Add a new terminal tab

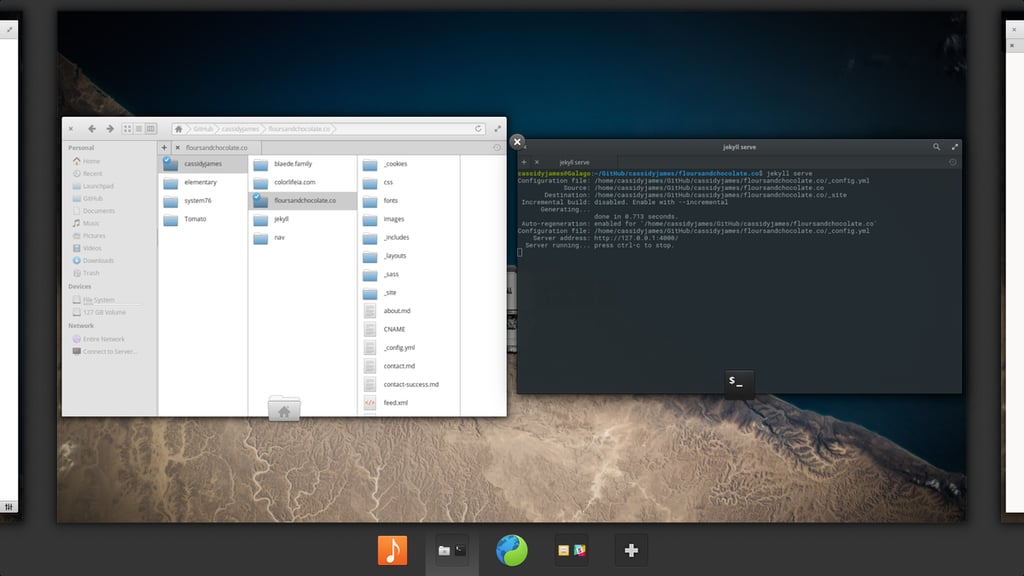524,162
